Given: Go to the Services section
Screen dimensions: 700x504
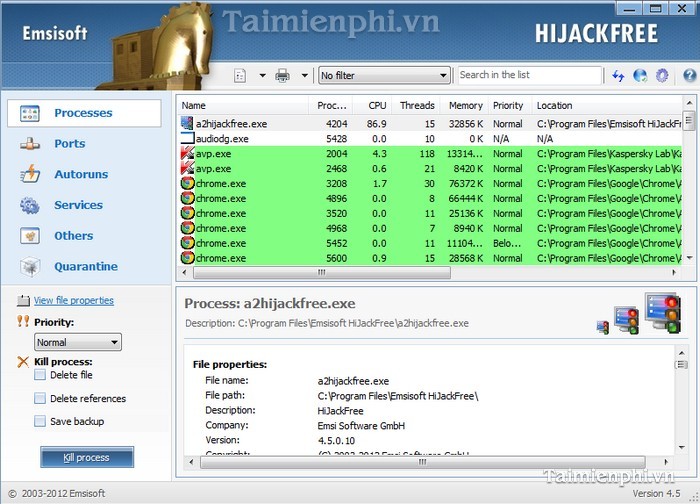Looking at the screenshot, I should coord(78,205).
